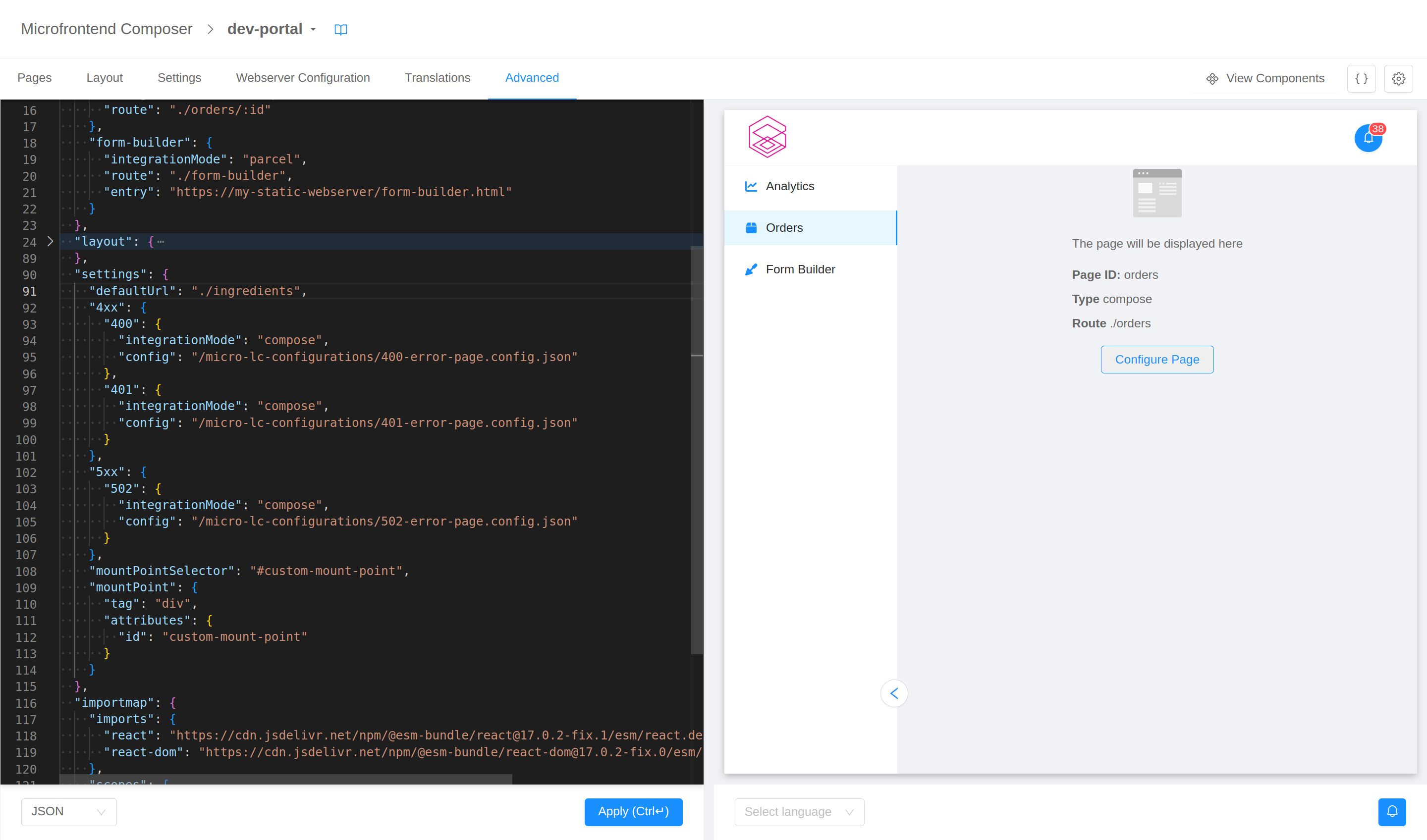Switch to the Webserver Configuration tab

pos(302,78)
